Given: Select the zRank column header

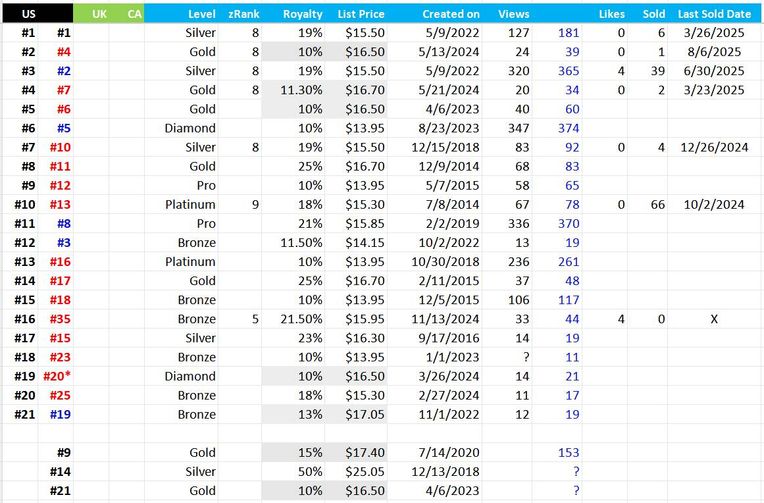Looking at the screenshot, I should [244, 14].
